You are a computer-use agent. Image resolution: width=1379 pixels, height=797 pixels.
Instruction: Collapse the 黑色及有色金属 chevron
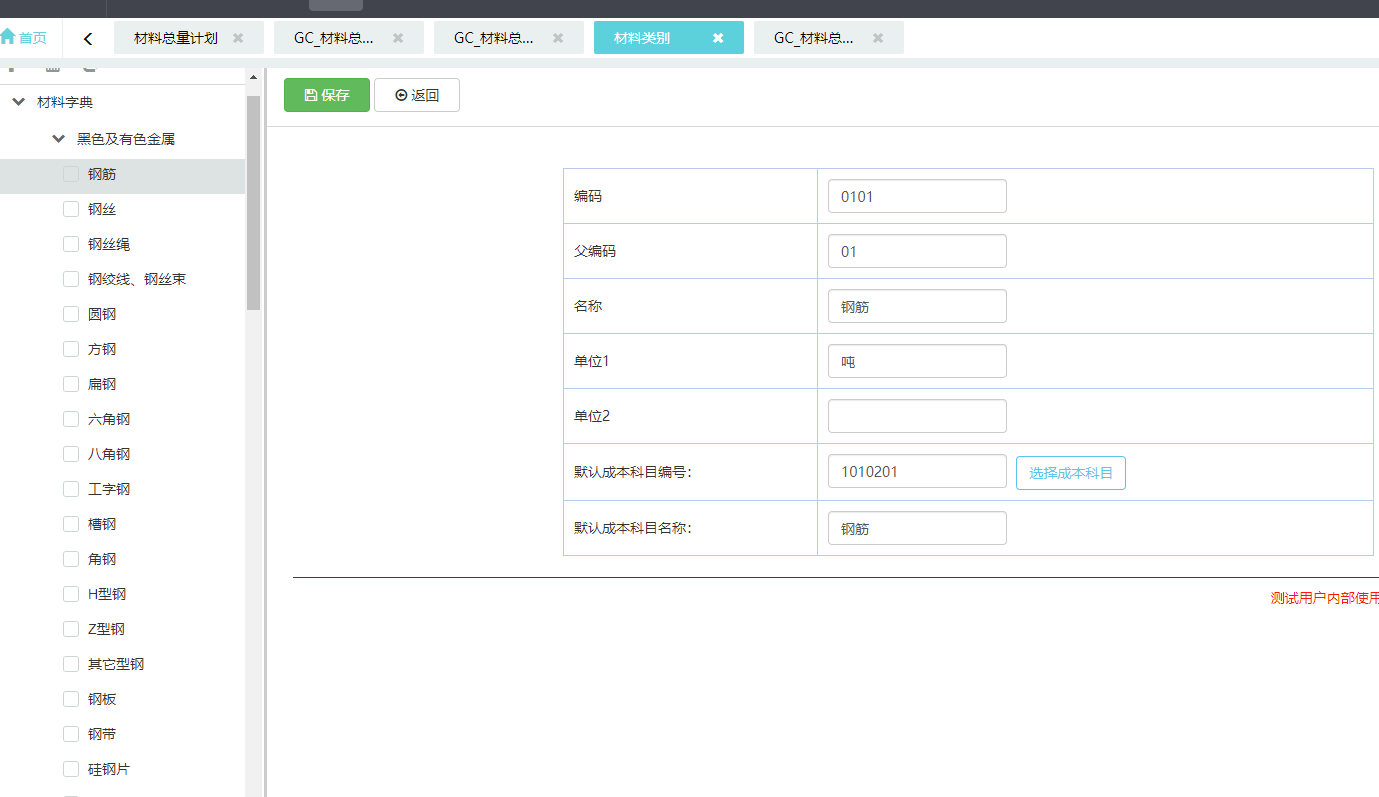point(59,139)
